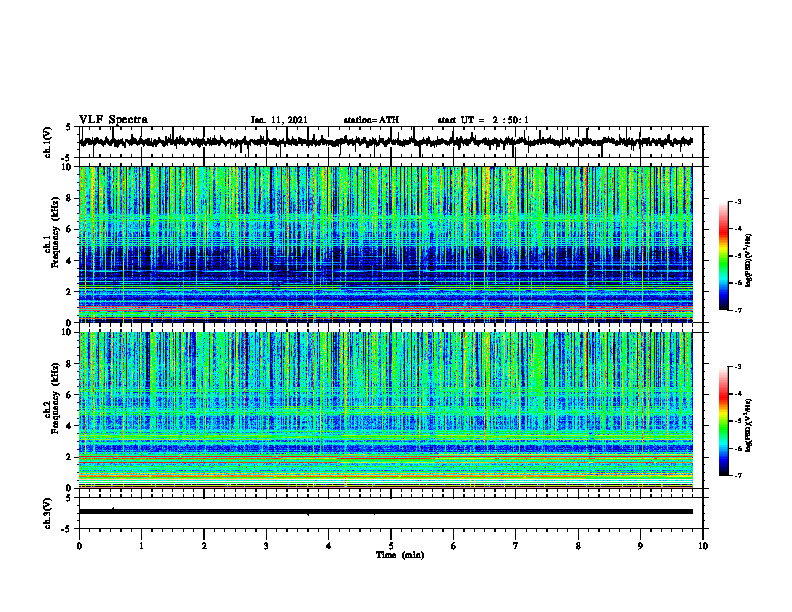Click the "Time (min)" axis label
This screenshot has width=792, height=612.
[x=400, y=555]
